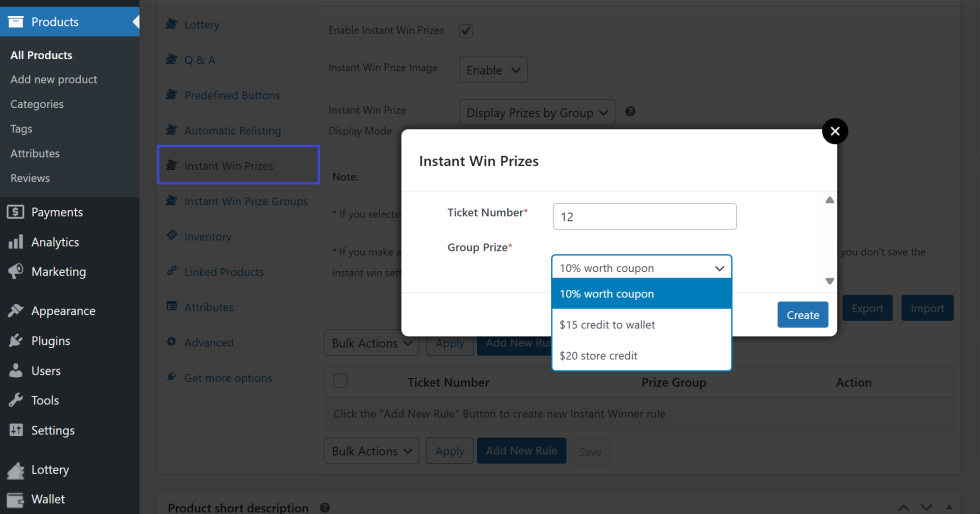Close the Instant Win Prizes dialog
The image size is (980, 514).
click(834, 131)
